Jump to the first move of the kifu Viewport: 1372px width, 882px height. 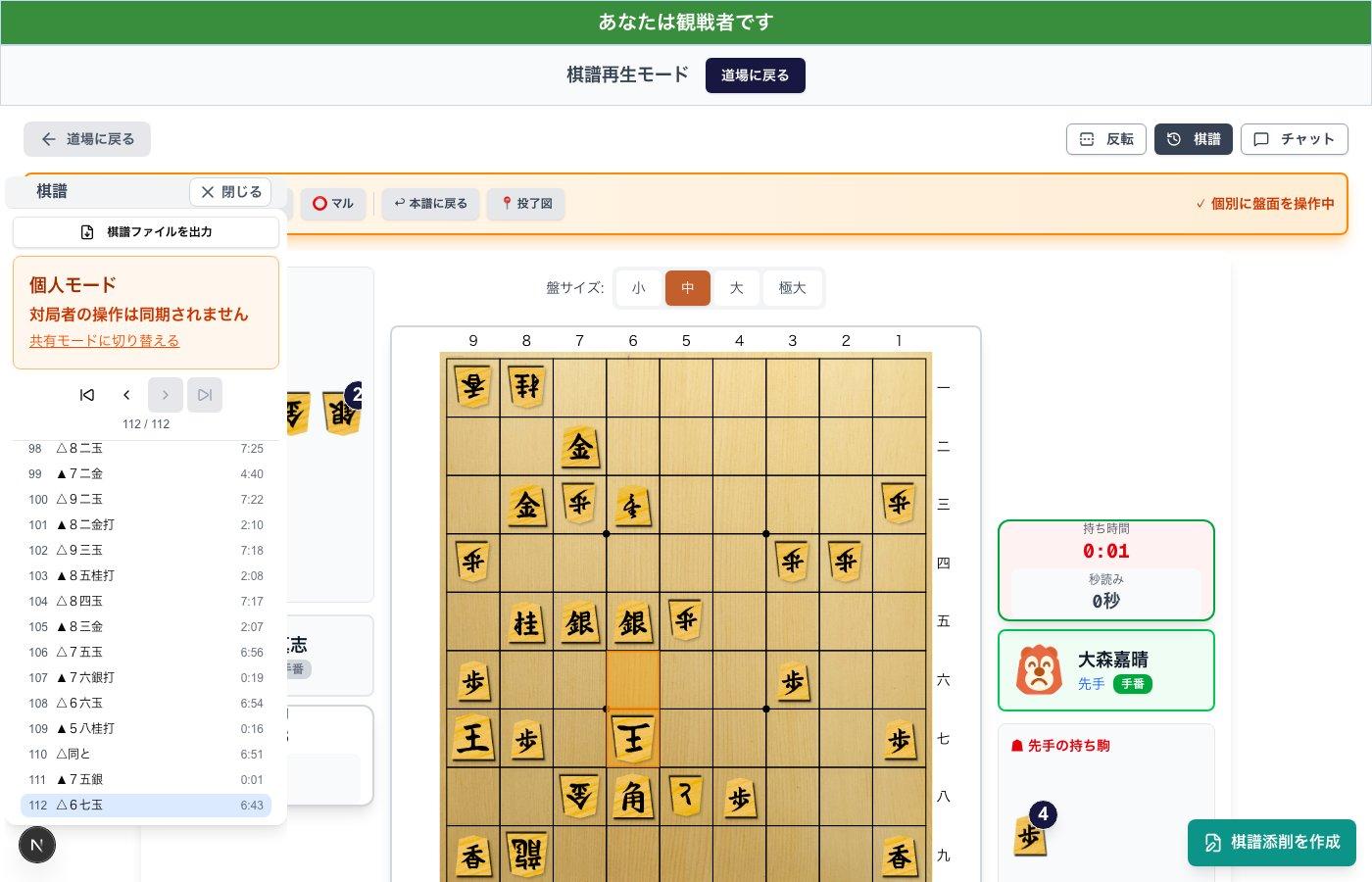87,395
